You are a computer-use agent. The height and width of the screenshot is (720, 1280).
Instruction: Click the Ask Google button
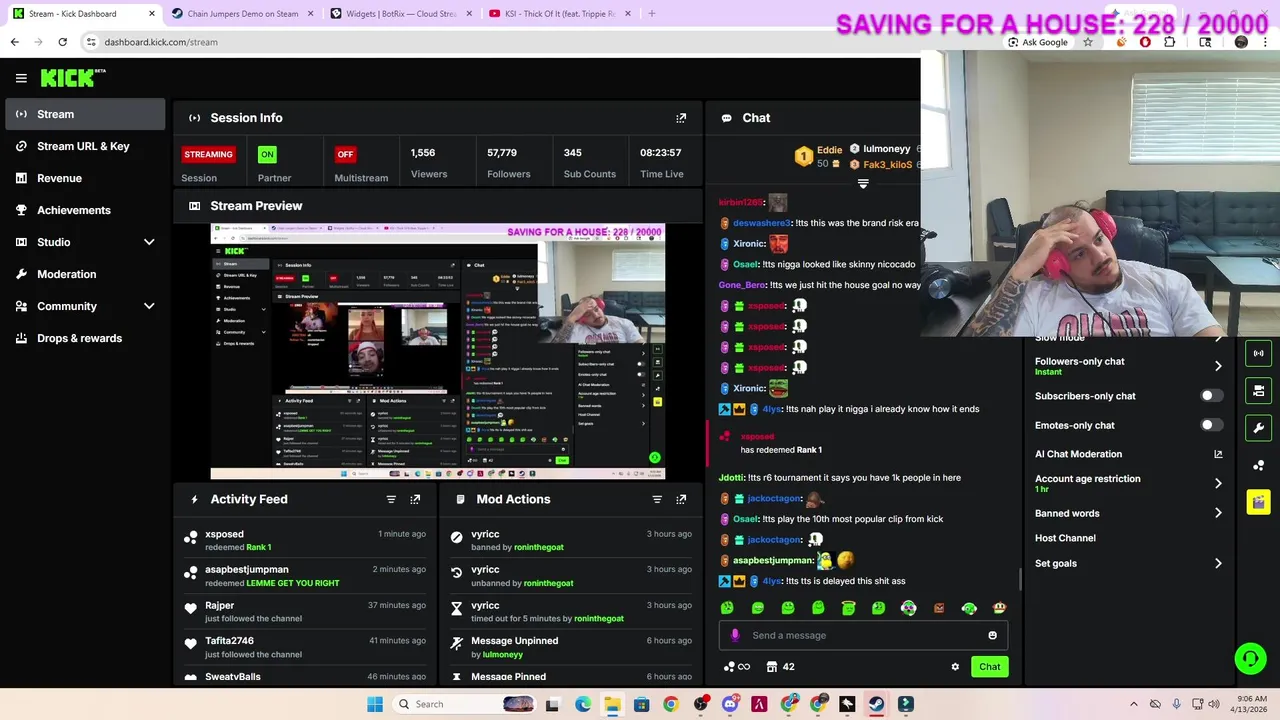pyautogui.click(x=1038, y=42)
